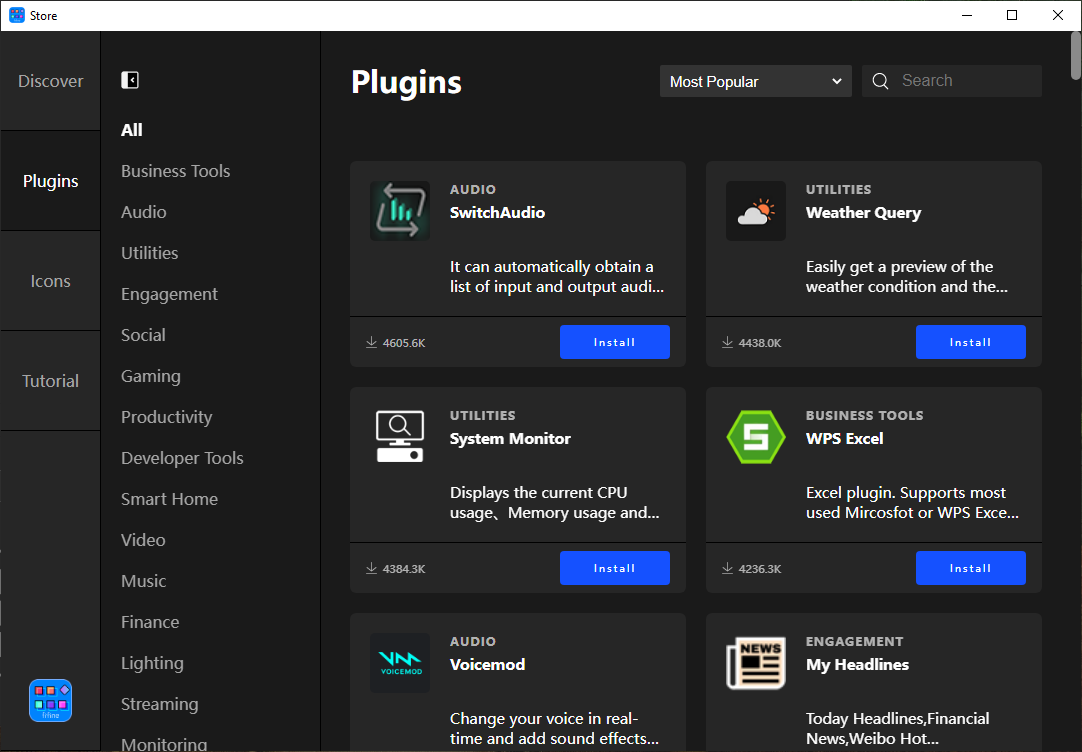This screenshot has height=752, width=1082.
Task: Select the All category
Action: (x=132, y=130)
